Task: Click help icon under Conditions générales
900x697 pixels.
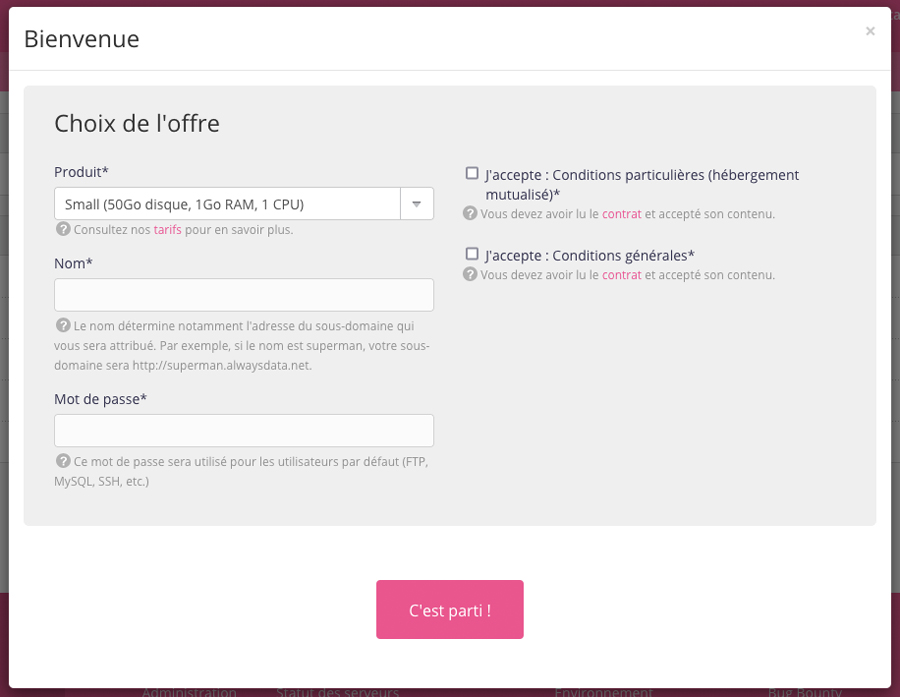Action: click(470, 274)
